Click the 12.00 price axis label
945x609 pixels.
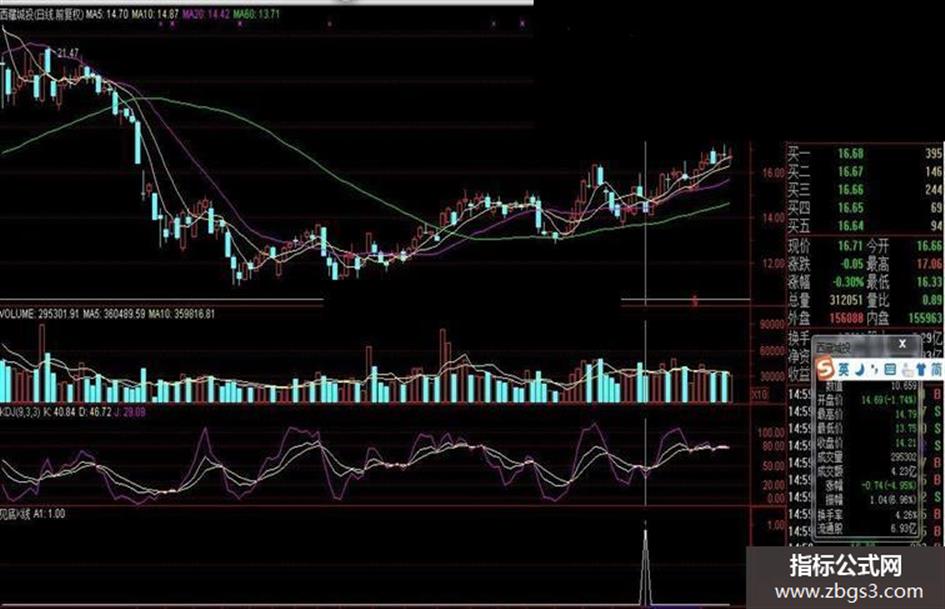point(773,263)
